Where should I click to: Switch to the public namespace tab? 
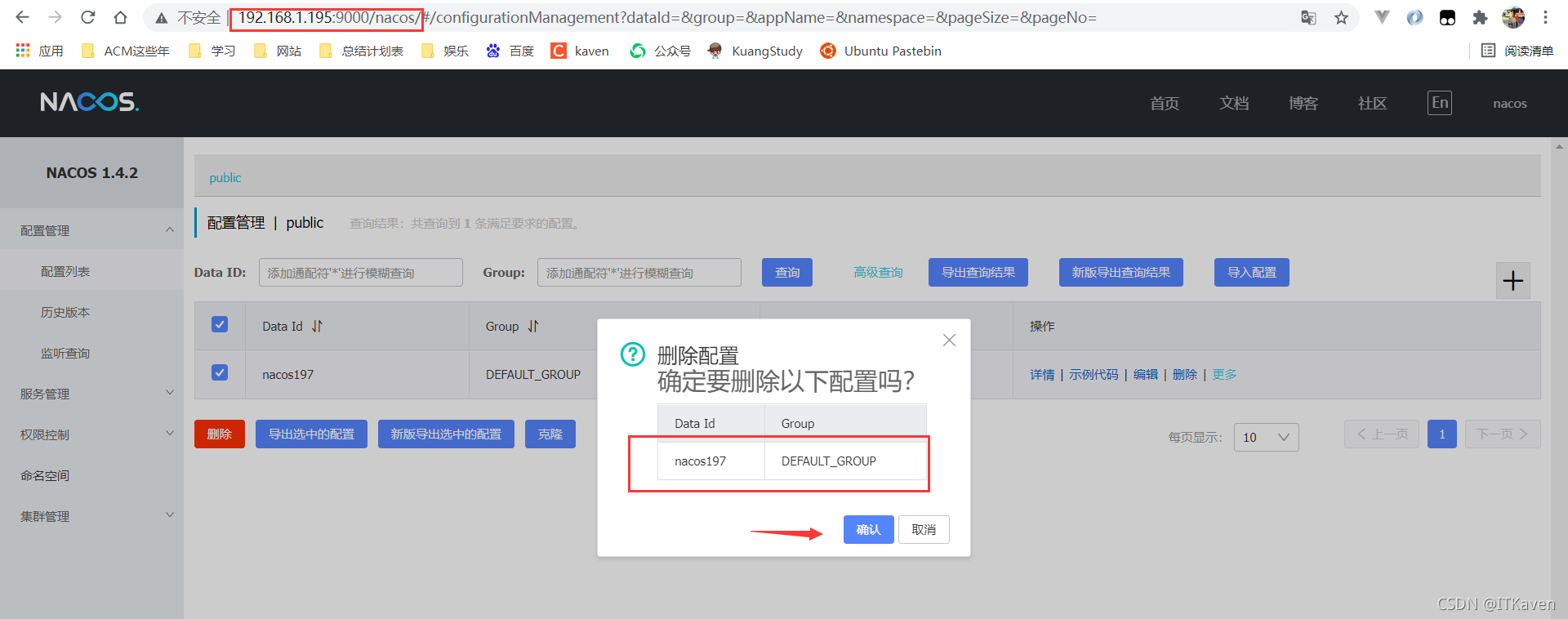point(225,177)
